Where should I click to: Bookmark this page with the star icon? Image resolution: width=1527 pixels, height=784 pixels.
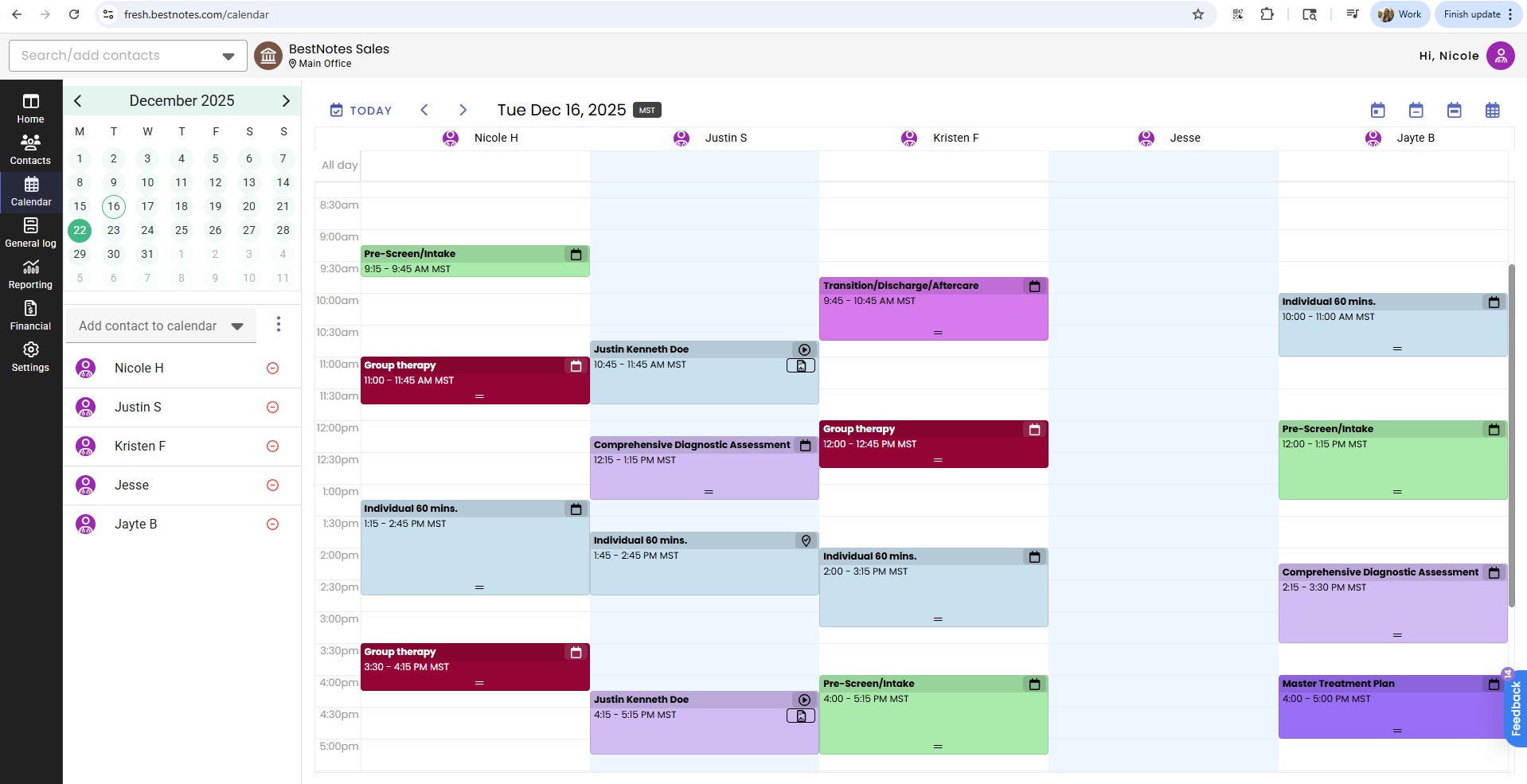coord(1197,14)
